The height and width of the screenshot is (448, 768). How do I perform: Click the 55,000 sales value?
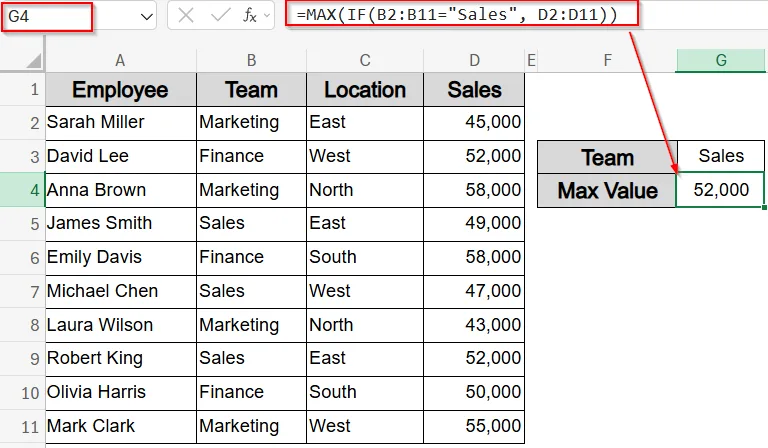pos(474,426)
